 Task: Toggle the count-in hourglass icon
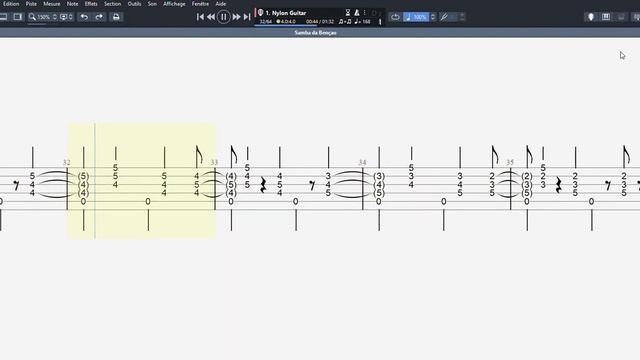[347, 13]
